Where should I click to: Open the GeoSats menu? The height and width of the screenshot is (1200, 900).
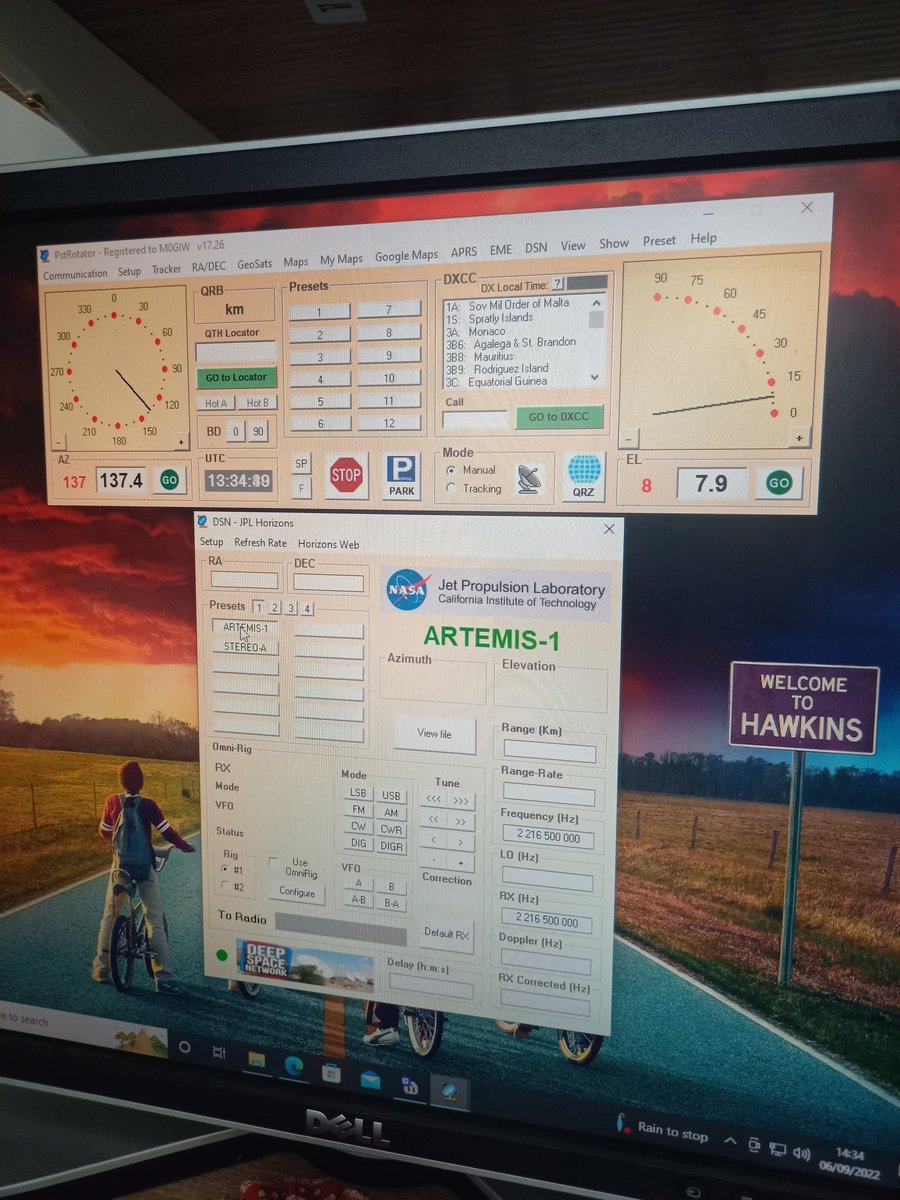[255, 264]
